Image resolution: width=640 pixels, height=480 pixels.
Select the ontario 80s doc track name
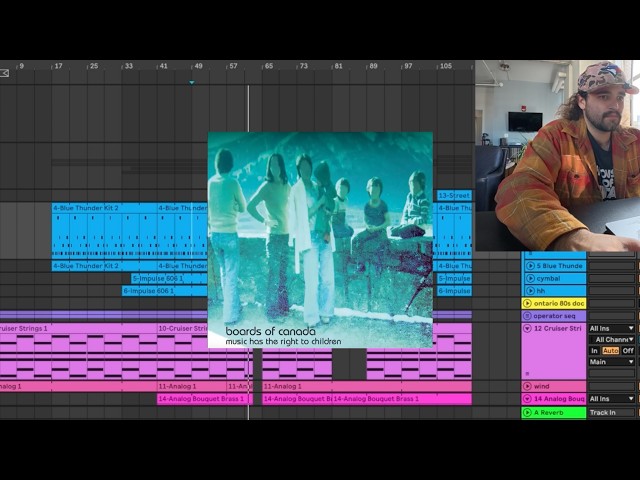(559, 303)
